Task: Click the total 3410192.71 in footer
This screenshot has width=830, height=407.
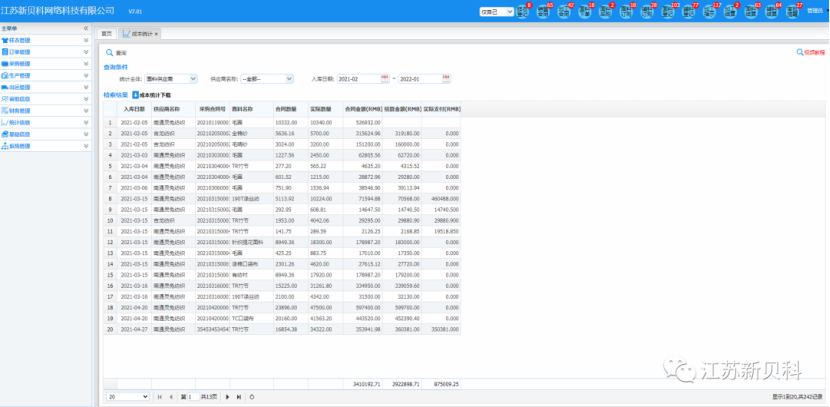Action: (366, 384)
